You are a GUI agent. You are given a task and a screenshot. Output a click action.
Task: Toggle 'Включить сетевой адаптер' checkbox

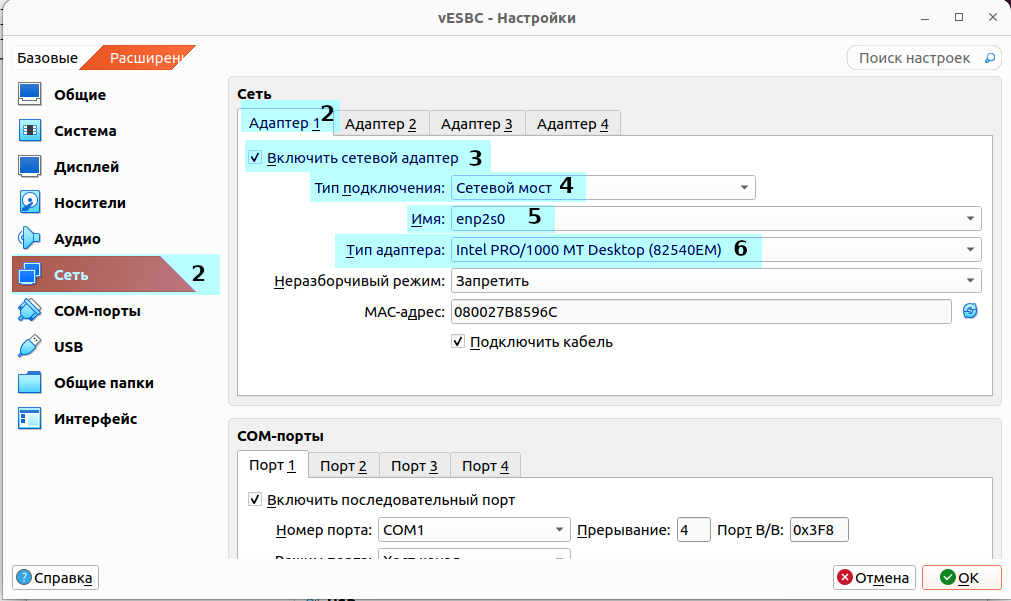(x=255, y=158)
